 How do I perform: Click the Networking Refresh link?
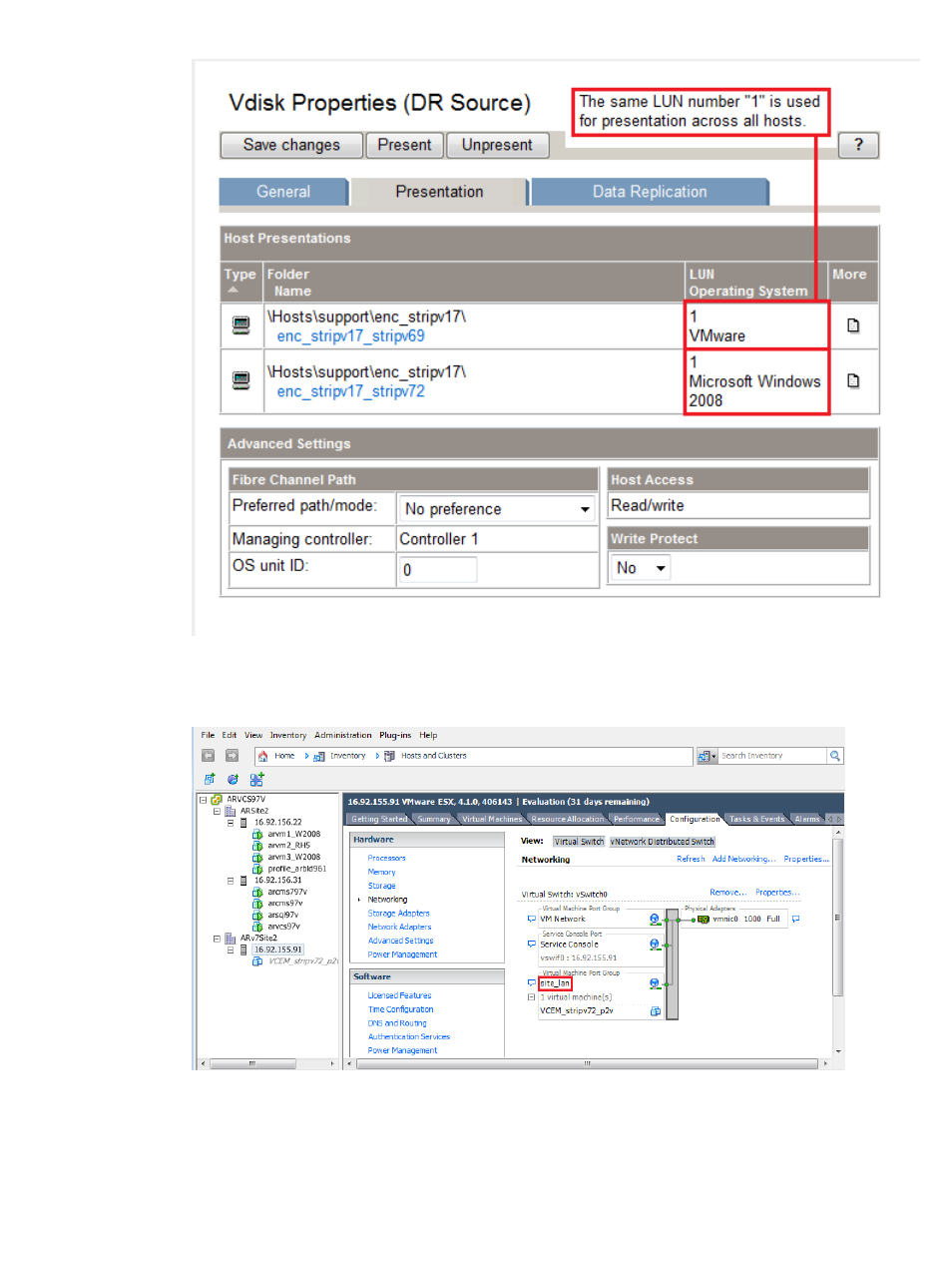[691, 859]
